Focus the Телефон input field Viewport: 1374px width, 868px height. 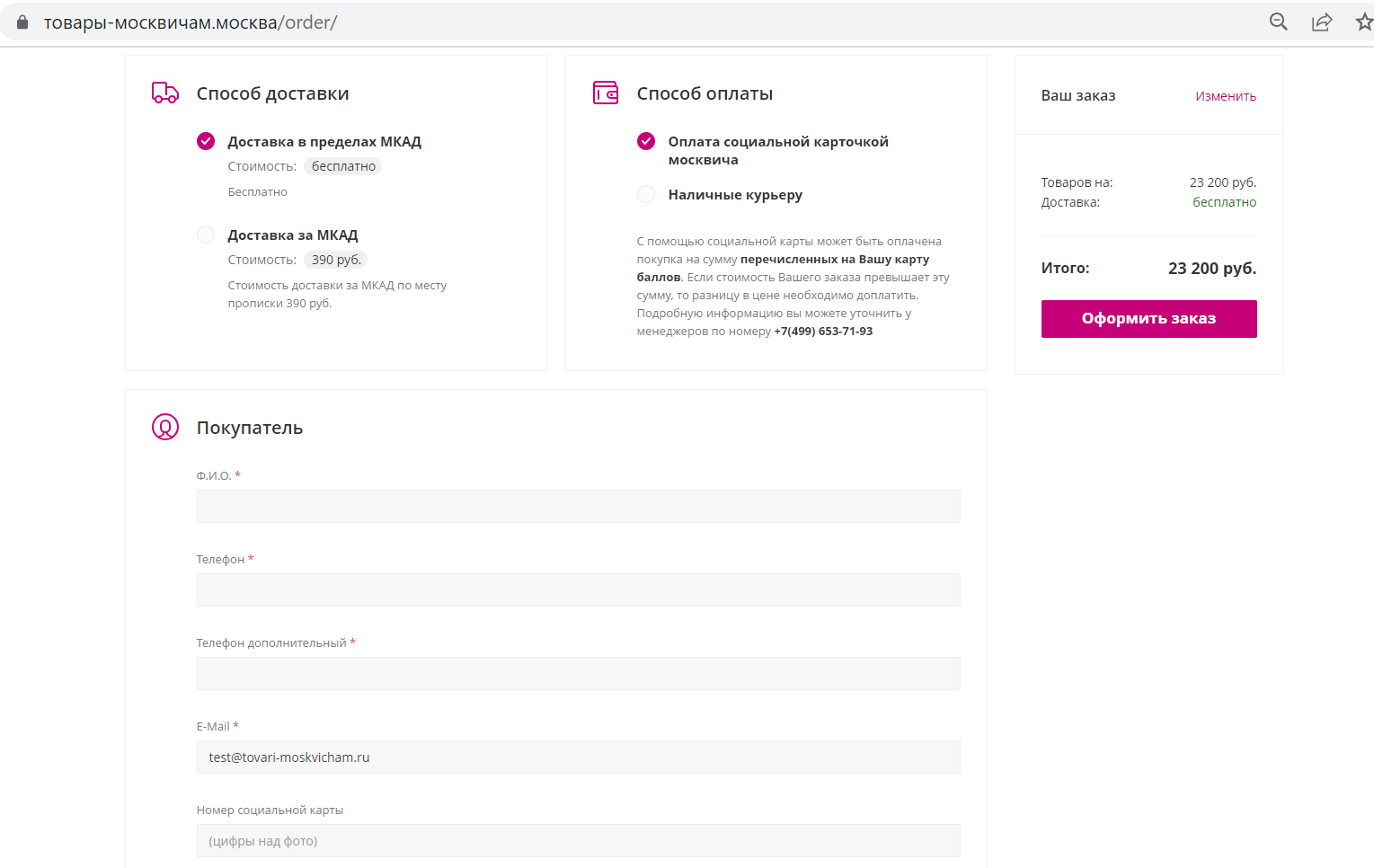tap(578, 589)
